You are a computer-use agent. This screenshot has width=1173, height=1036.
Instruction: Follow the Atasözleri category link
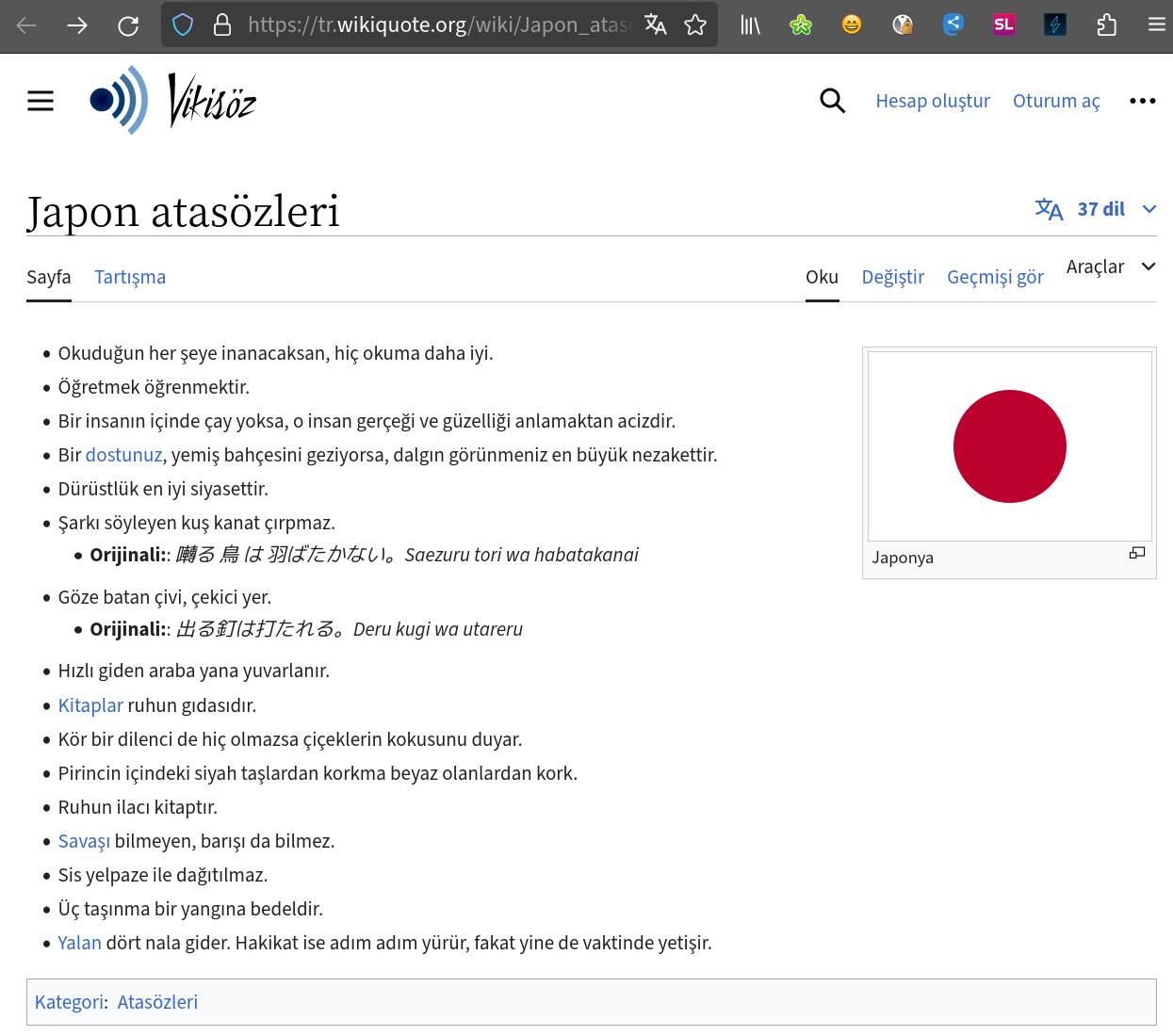click(157, 1002)
